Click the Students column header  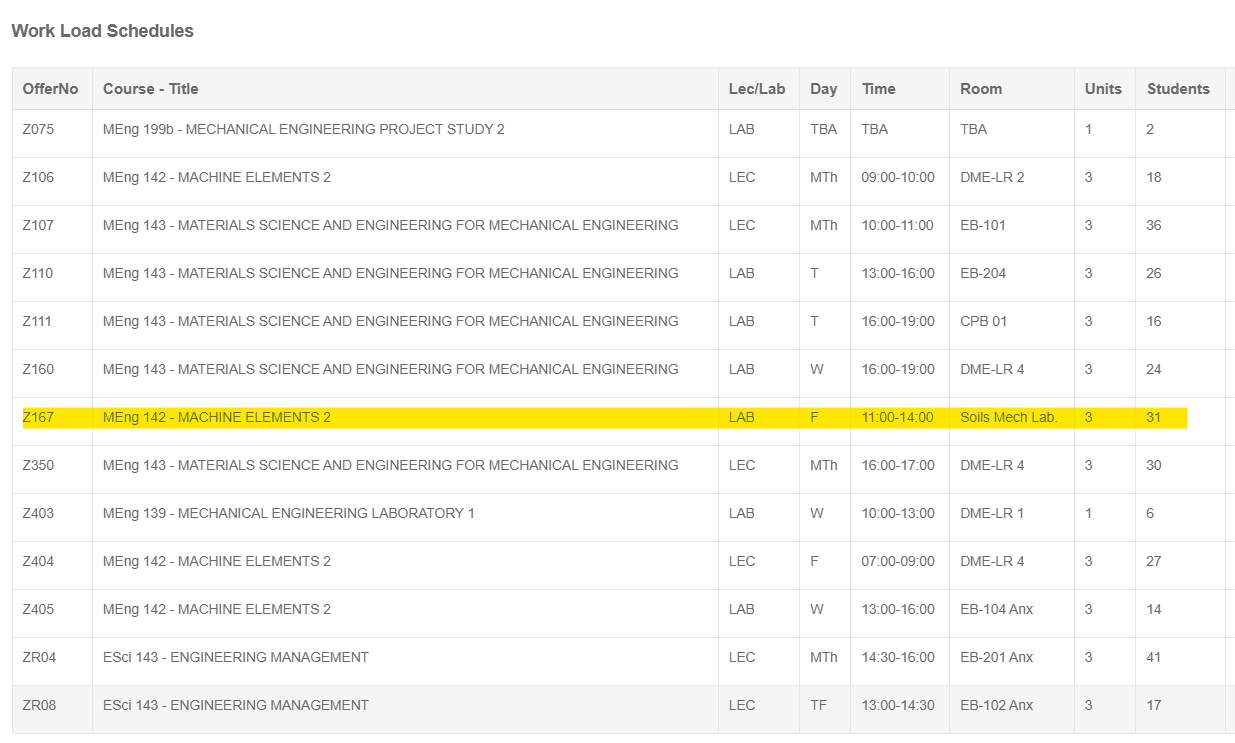click(x=1178, y=89)
